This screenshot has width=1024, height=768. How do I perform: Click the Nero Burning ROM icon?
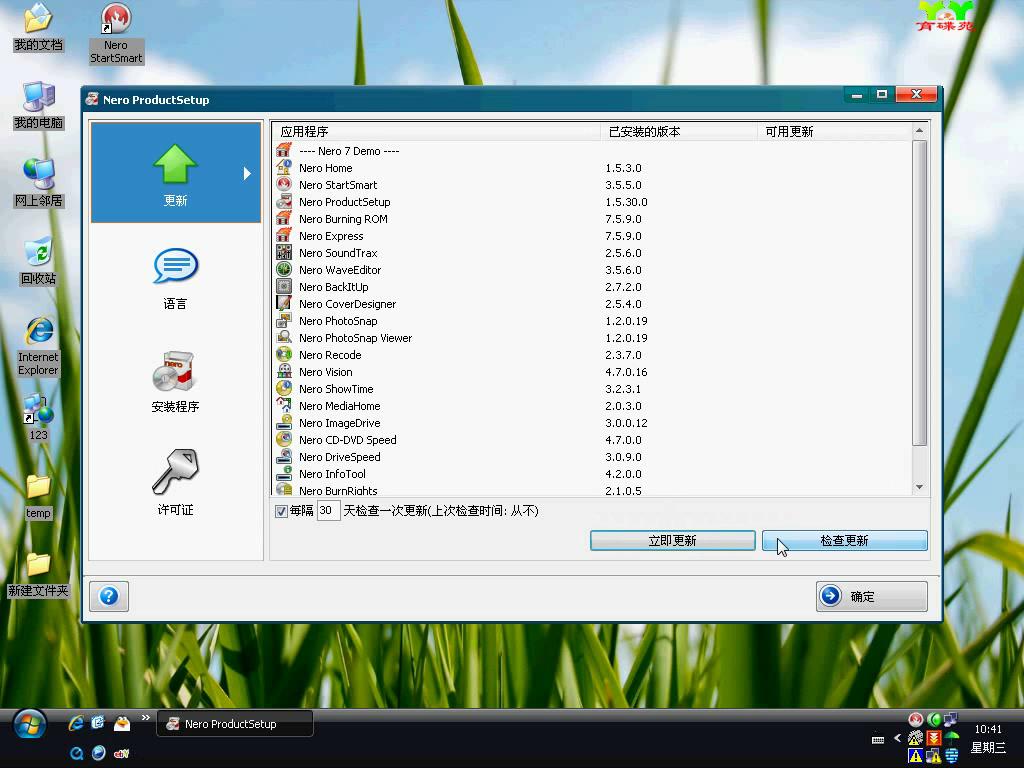click(283, 219)
